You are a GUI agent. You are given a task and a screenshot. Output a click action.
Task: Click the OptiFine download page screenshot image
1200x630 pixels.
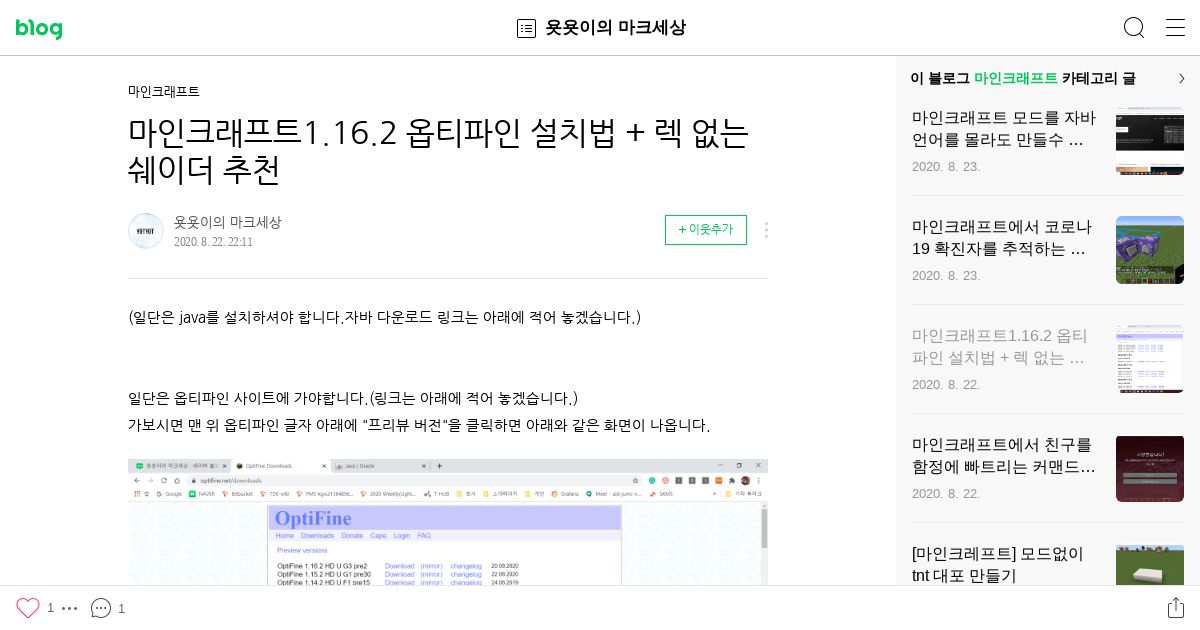click(448, 522)
